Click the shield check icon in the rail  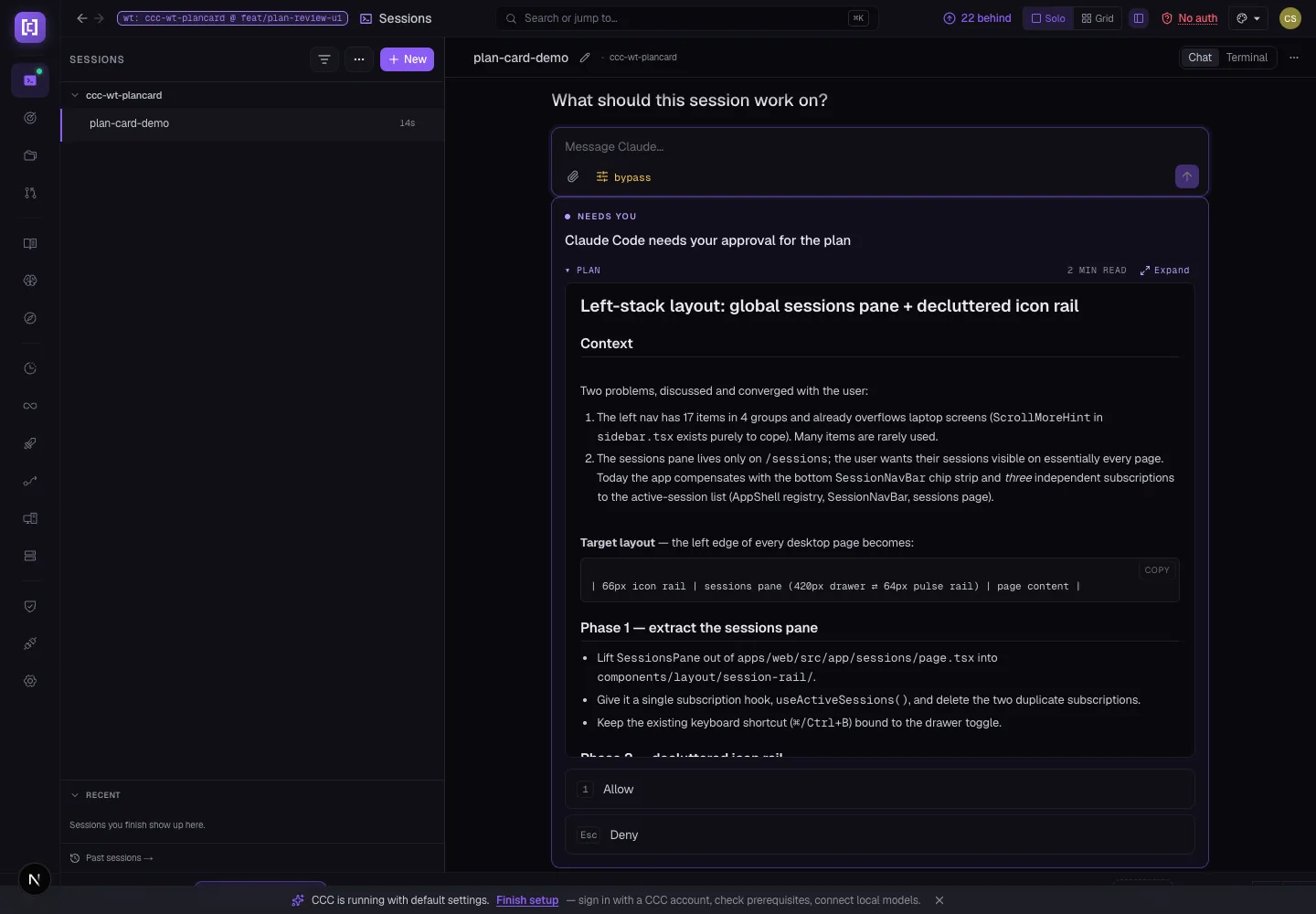30,606
